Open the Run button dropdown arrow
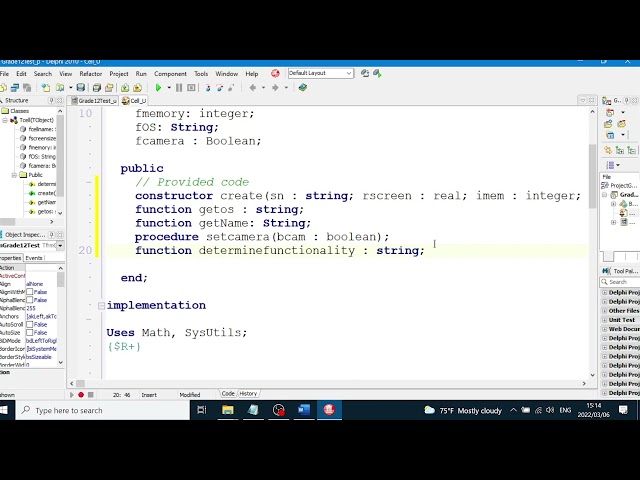Image resolution: width=640 pixels, height=480 pixels. click(x=169, y=87)
